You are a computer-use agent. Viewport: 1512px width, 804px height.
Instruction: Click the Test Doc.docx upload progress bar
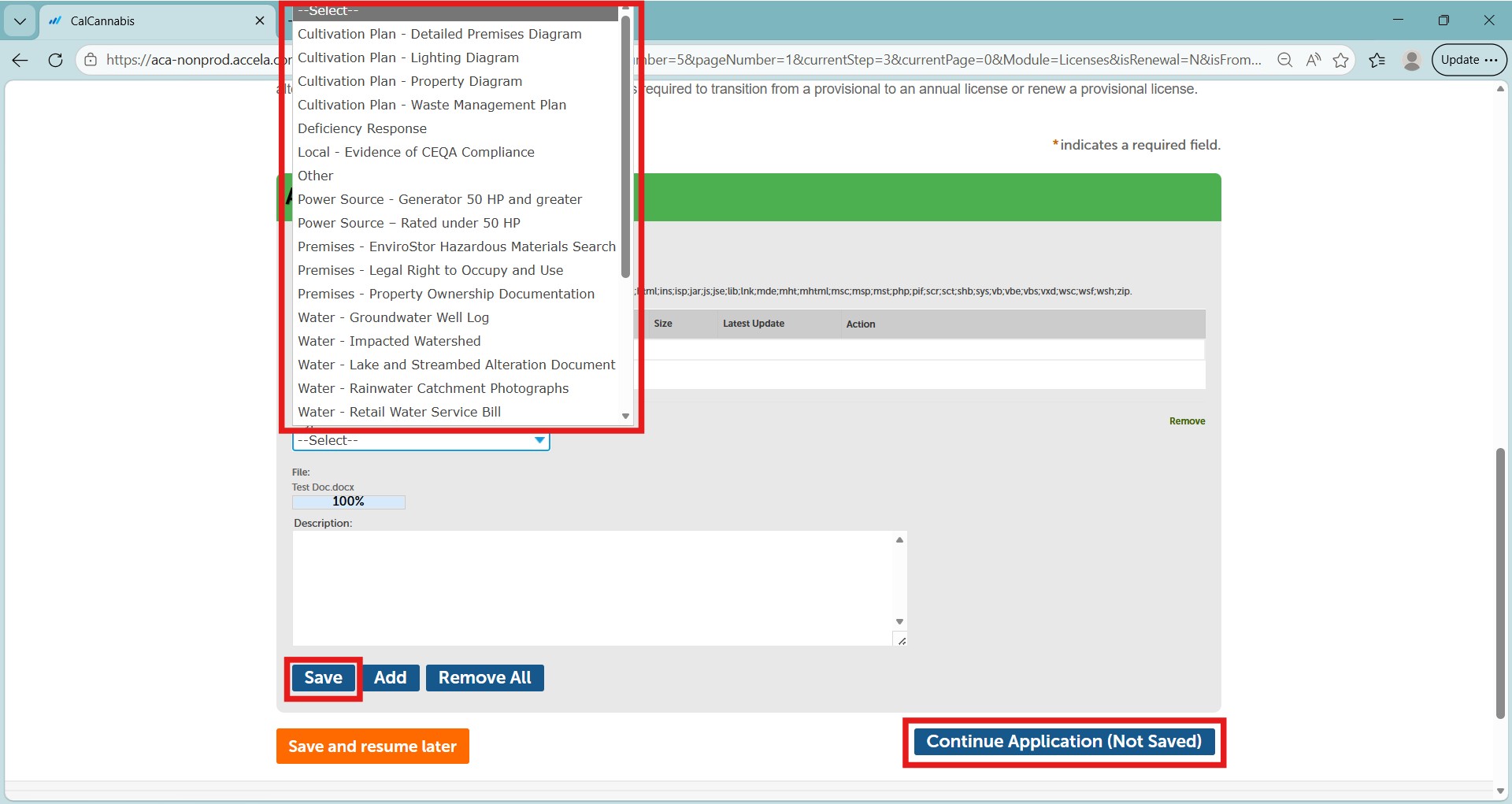pos(349,502)
